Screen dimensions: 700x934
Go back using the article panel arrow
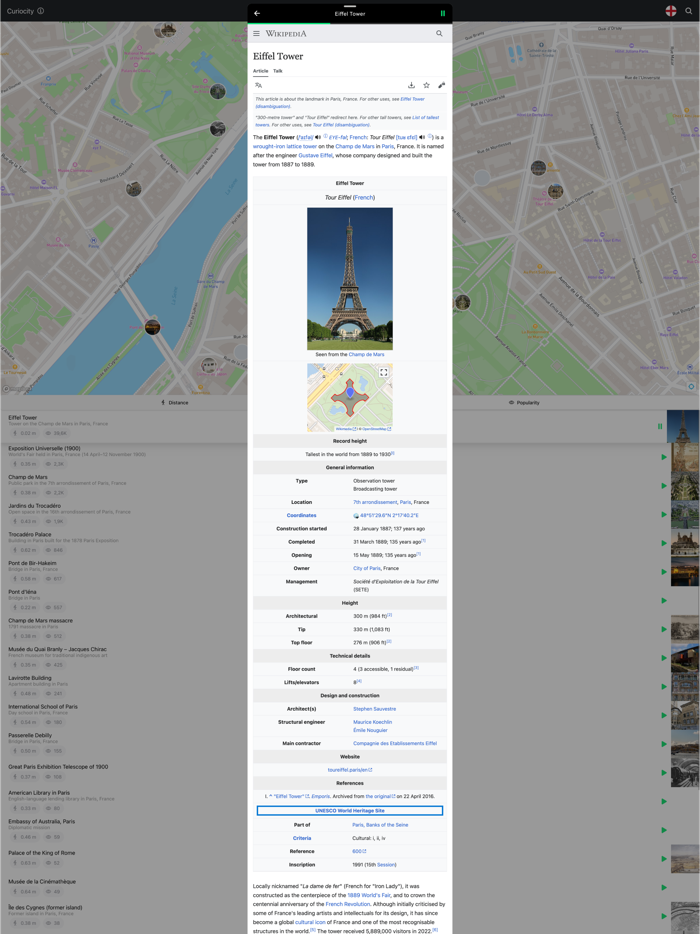[x=257, y=13]
